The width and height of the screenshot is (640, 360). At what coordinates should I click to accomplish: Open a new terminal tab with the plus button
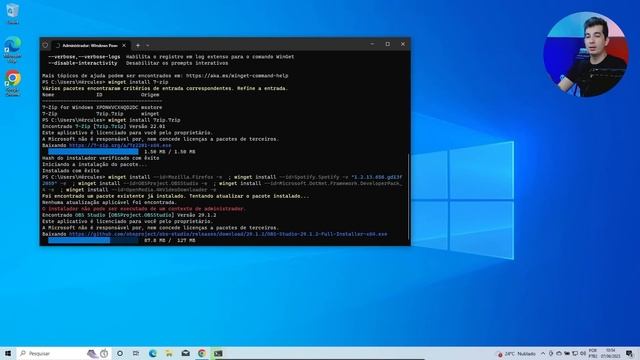(x=138, y=45)
